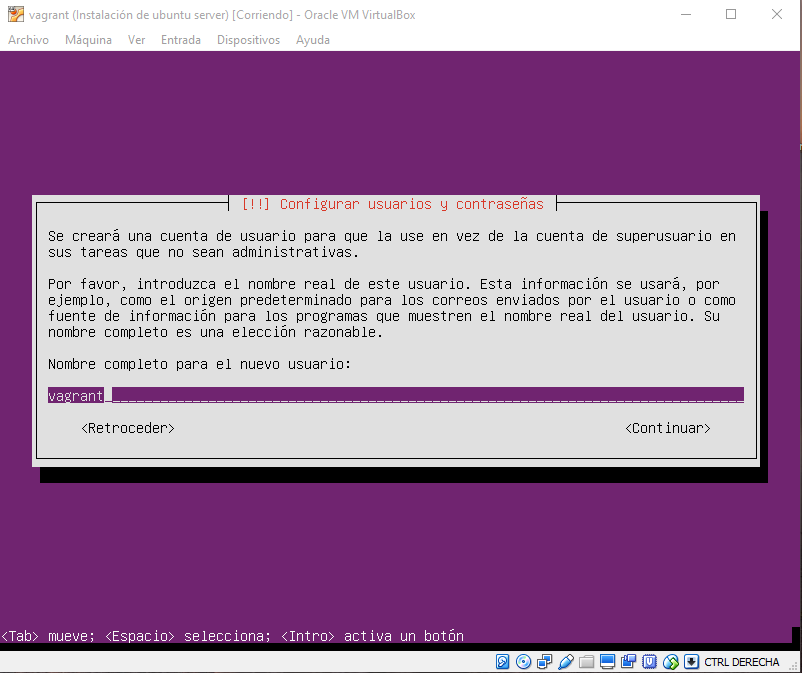Minimize the VirtualBox window
This screenshot has width=802, height=673.
coord(686,14)
